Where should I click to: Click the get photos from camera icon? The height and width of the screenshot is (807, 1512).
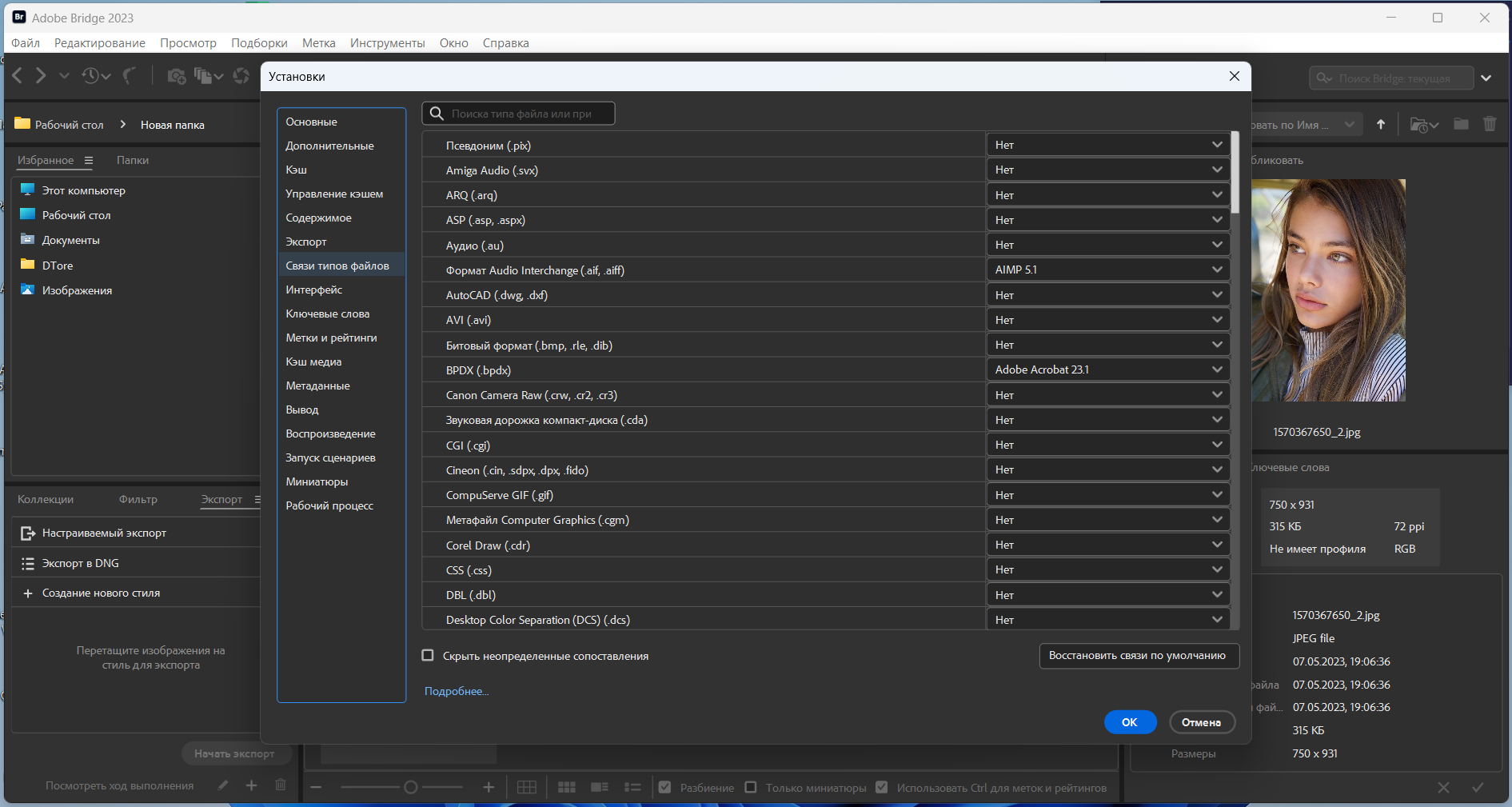coord(177,76)
